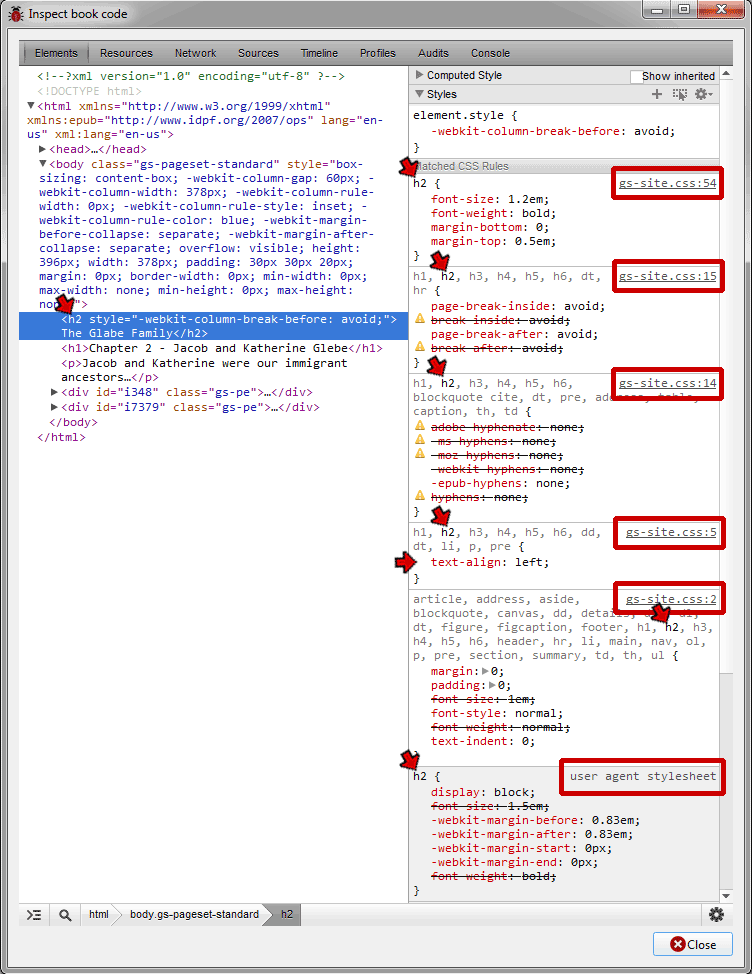The width and height of the screenshot is (752, 974).
Task: Select the h1 Chapter 2 element line
Action: [x=220, y=348]
